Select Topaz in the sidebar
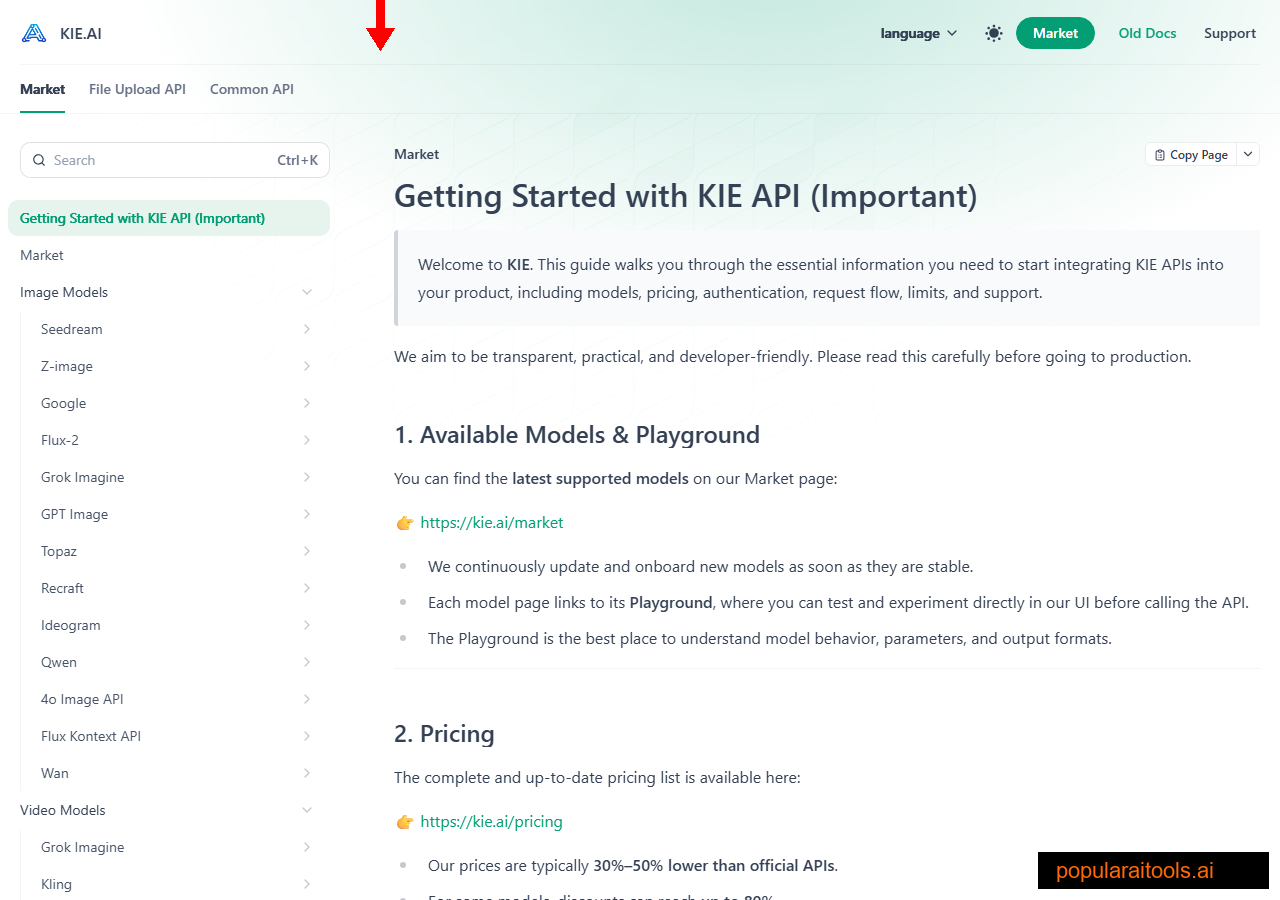The image size is (1280, 900). [x=58, y=551]
